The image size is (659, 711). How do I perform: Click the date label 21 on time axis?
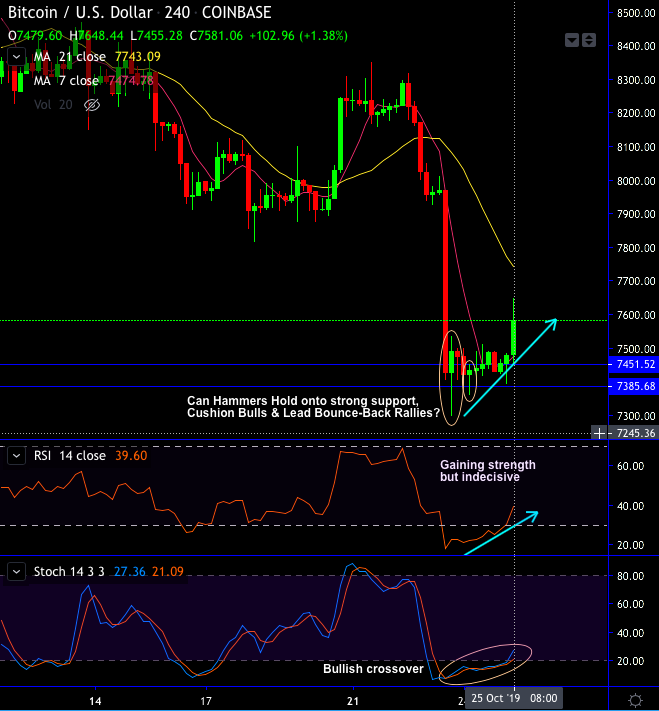click(x=353, y=701)
